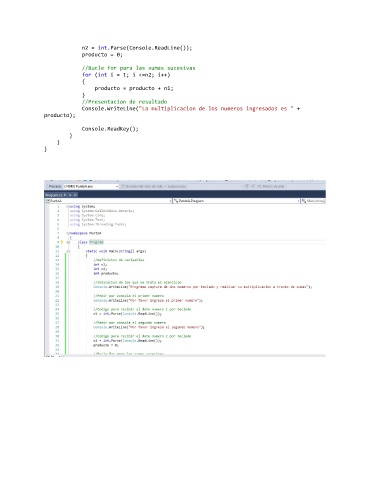Collapse the using directives outline block

[67, 207]
